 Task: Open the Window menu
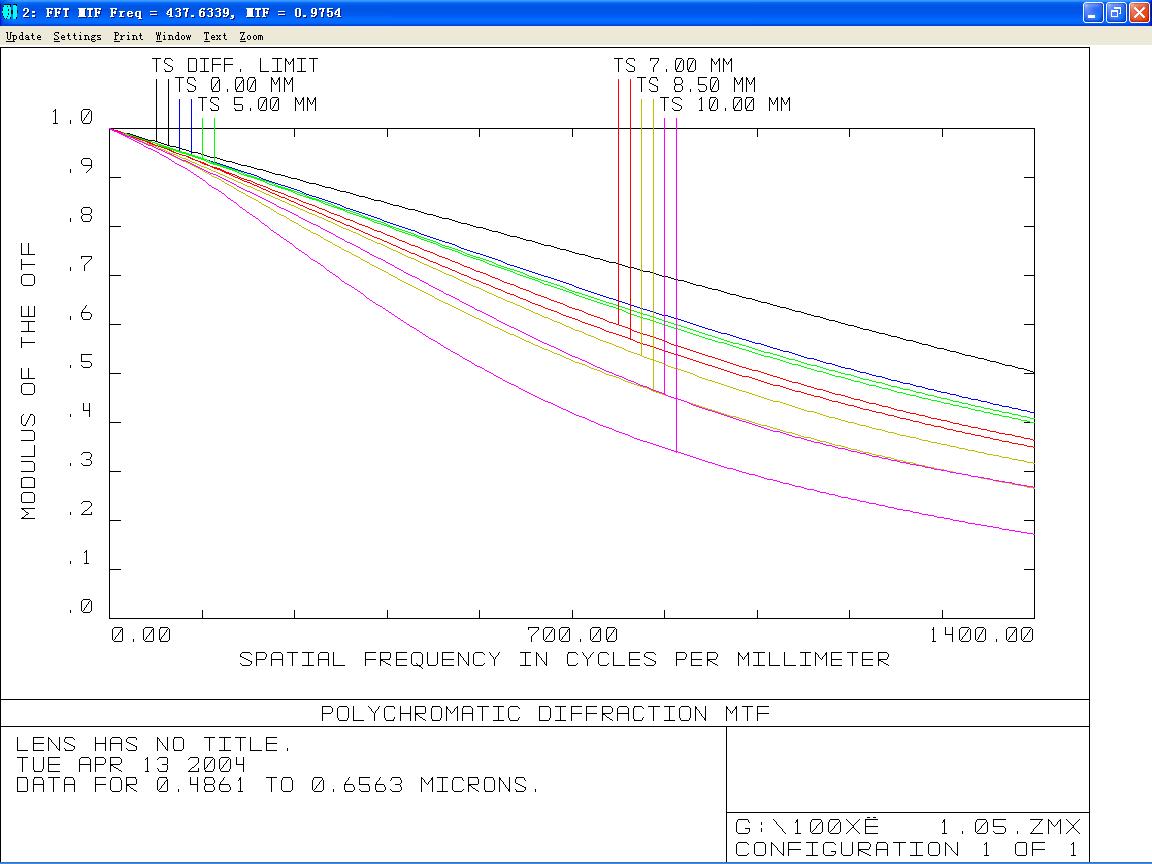[x=173, y=36]
